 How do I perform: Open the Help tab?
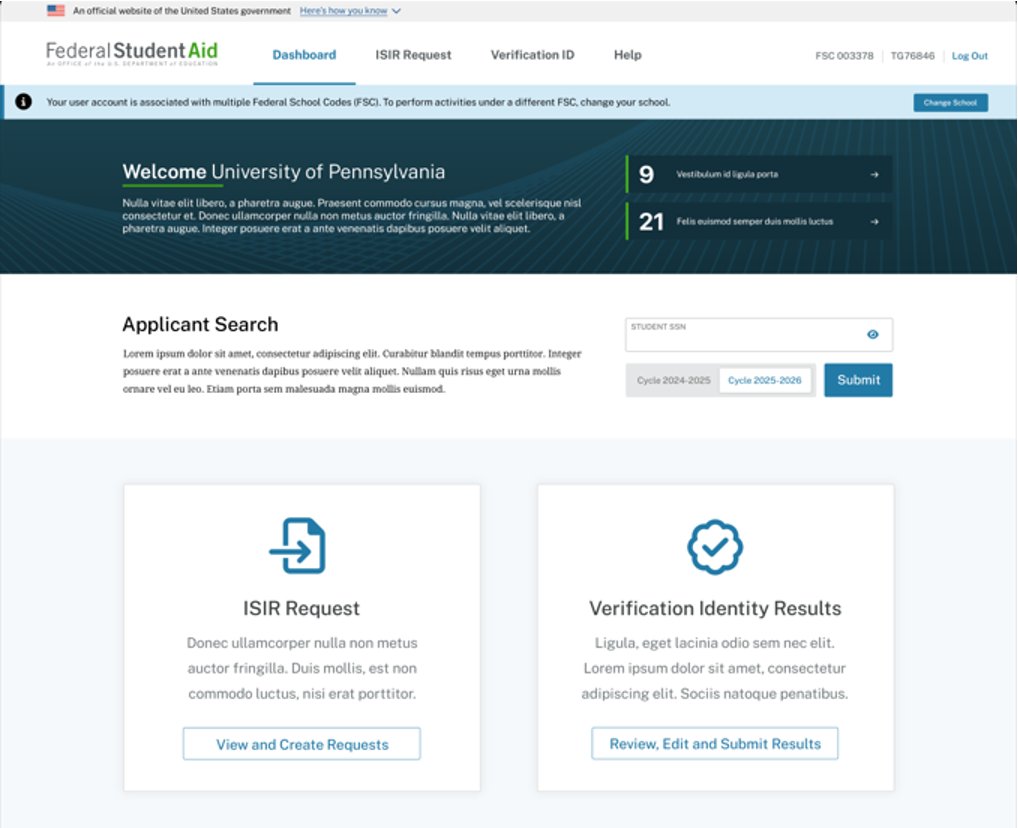pyautogui.click(x=627, y=55)
